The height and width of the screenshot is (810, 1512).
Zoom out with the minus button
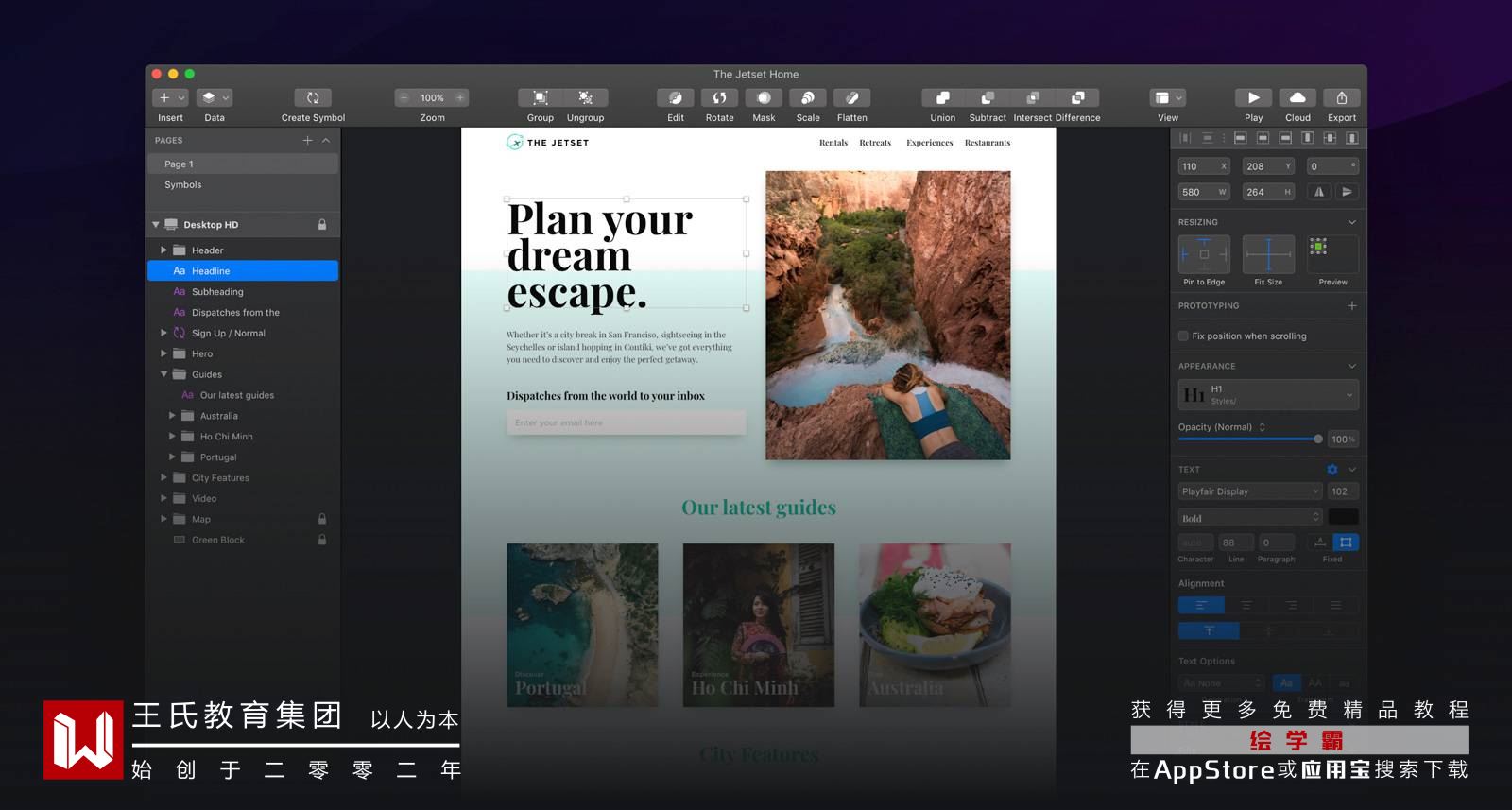point(404,97)
